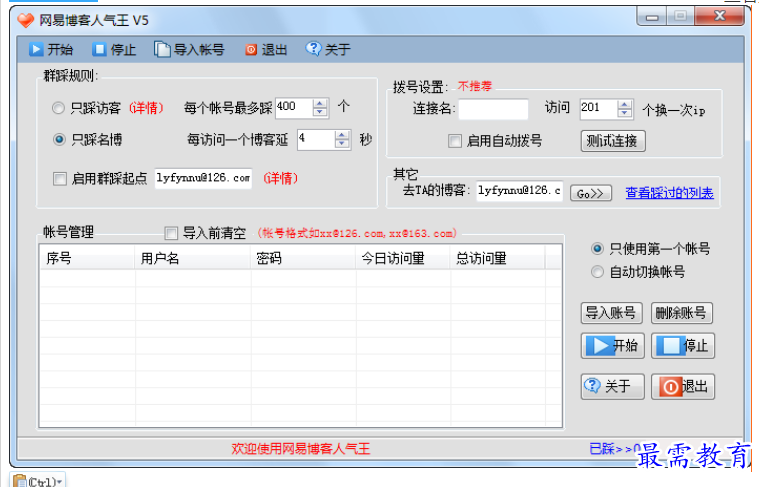Increase the 访问 count before IP change

tap(625, 104)
